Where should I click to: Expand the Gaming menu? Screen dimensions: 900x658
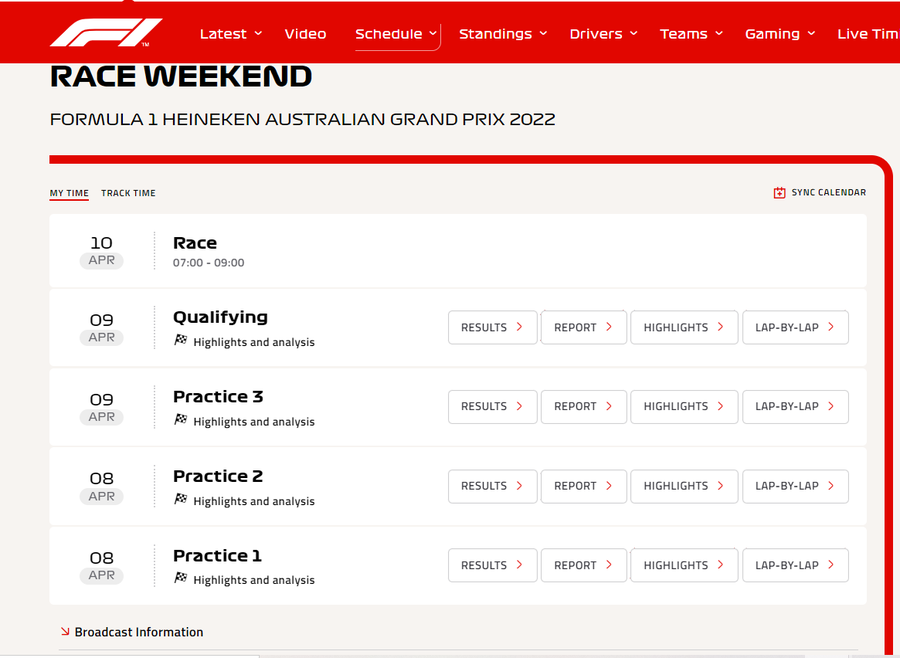[x=780, y=34]
